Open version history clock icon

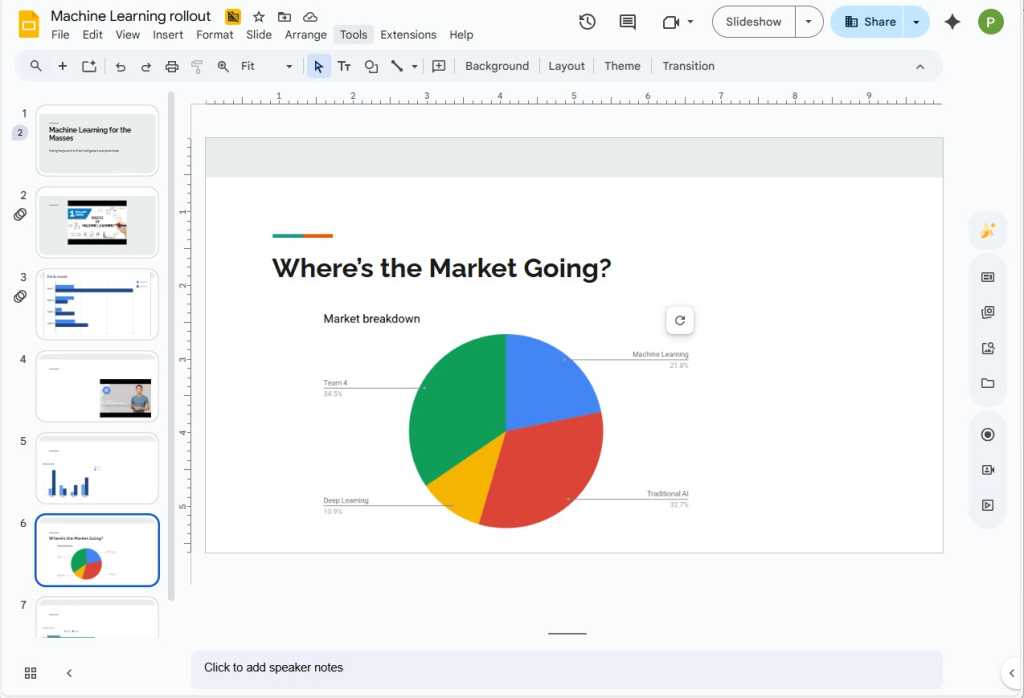[x=587, y=21]
